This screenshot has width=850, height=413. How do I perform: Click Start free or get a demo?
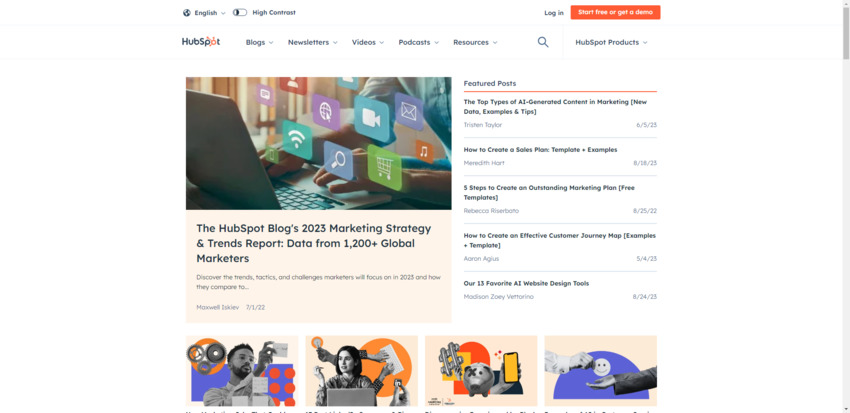615,12
